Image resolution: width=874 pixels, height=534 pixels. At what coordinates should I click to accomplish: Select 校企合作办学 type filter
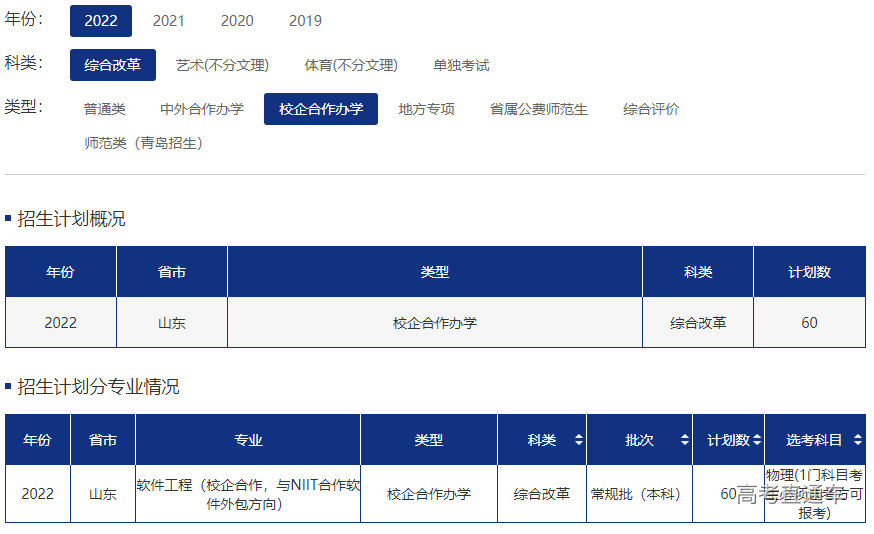321,109
